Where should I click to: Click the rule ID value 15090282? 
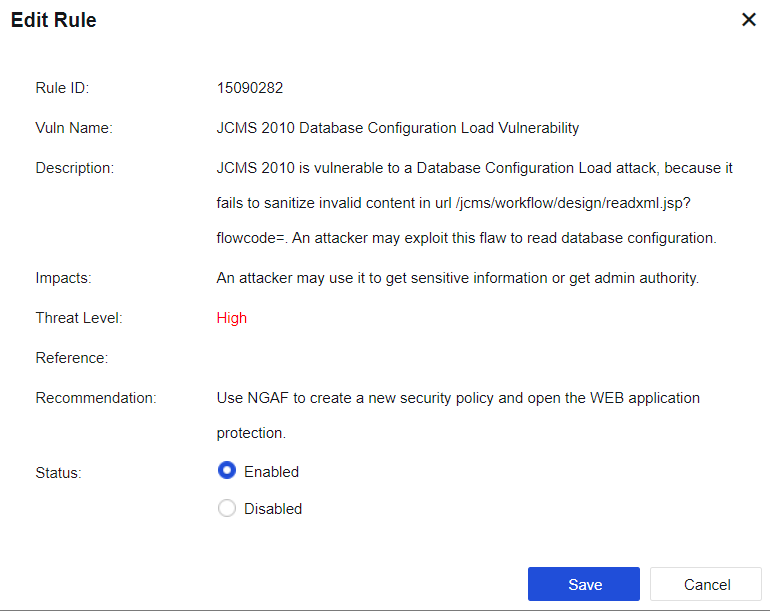(250, 88)
